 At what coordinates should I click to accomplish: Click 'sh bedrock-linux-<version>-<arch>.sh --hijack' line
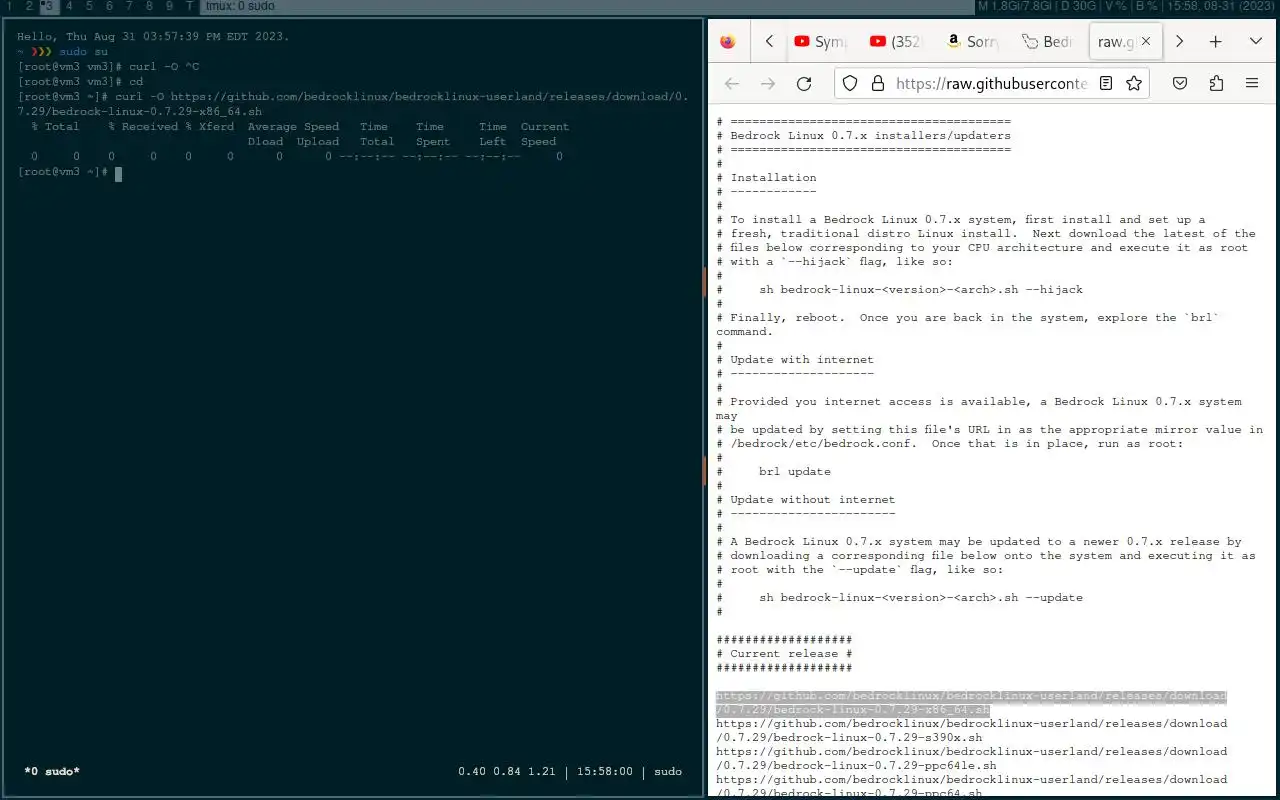click(x=921, y=289)
